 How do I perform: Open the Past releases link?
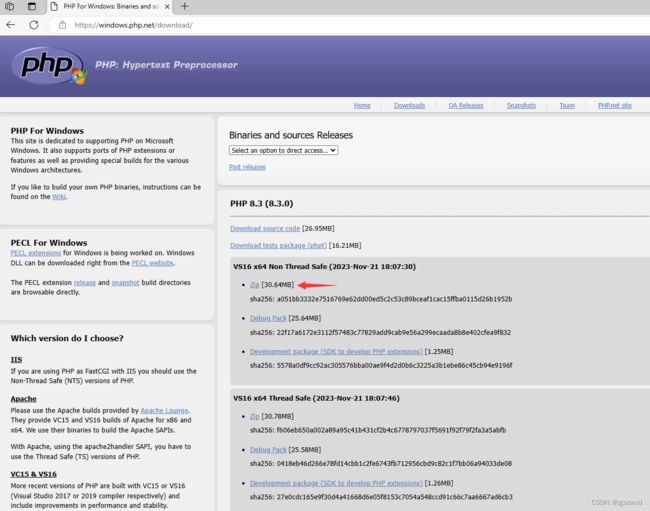point(247,167)
